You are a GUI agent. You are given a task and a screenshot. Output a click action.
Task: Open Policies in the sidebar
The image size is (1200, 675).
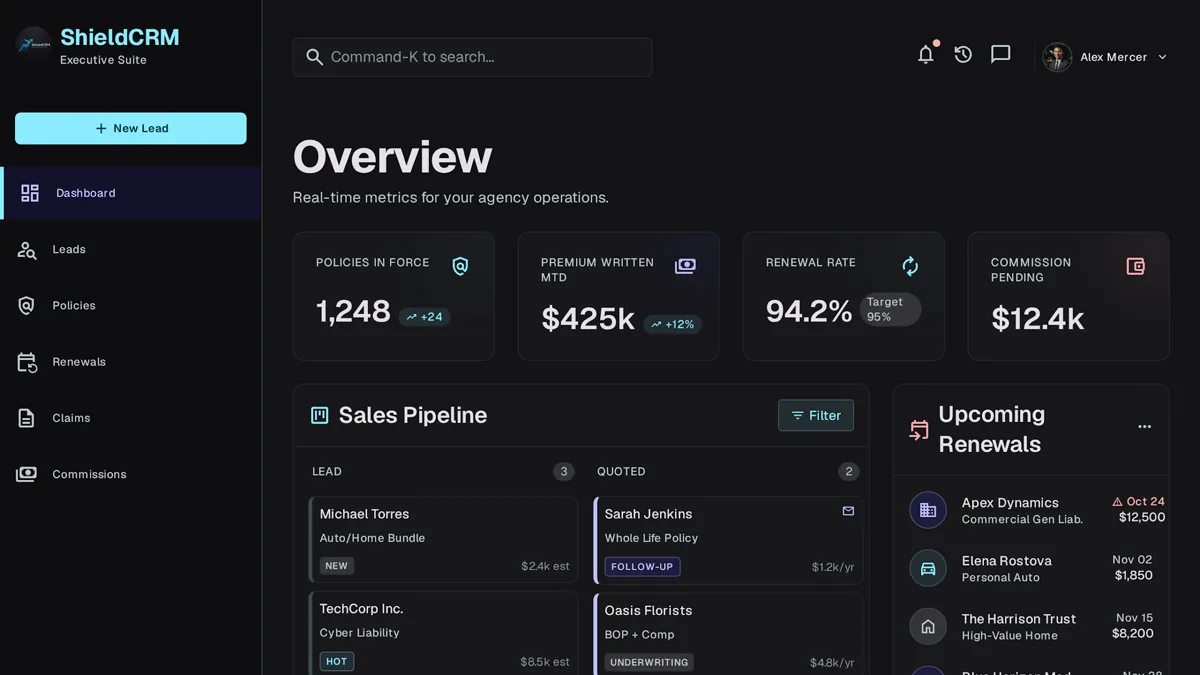tap(131, 306)
